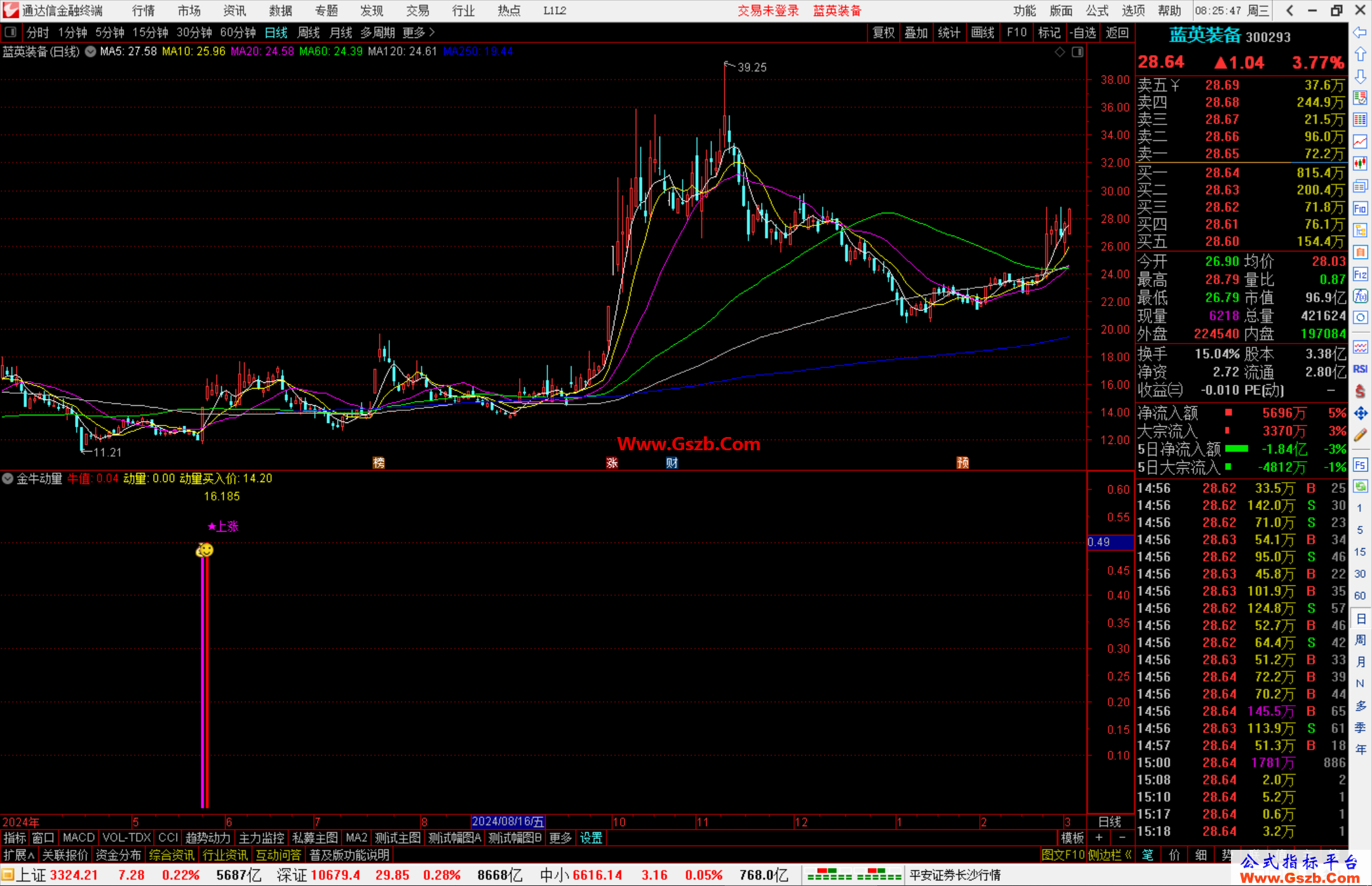The width and height of the screenshot is (1372, 886).
Task: Click the 设置 settings link
Action: tap(591, 838)
